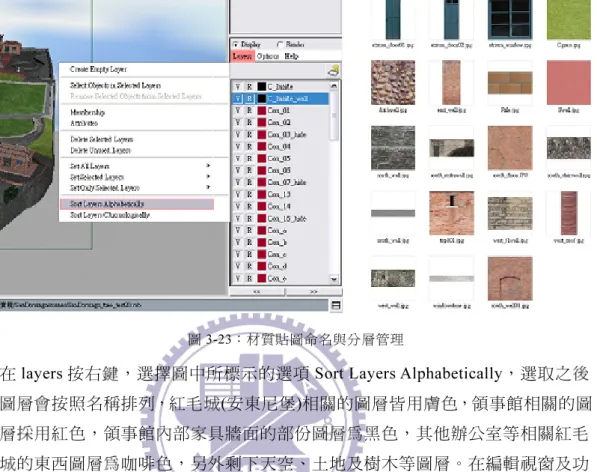This screenshot has width=597, height=472.
Task: Toggle V visibility for Con_01 layer
Action: click(x=238, y=111)
